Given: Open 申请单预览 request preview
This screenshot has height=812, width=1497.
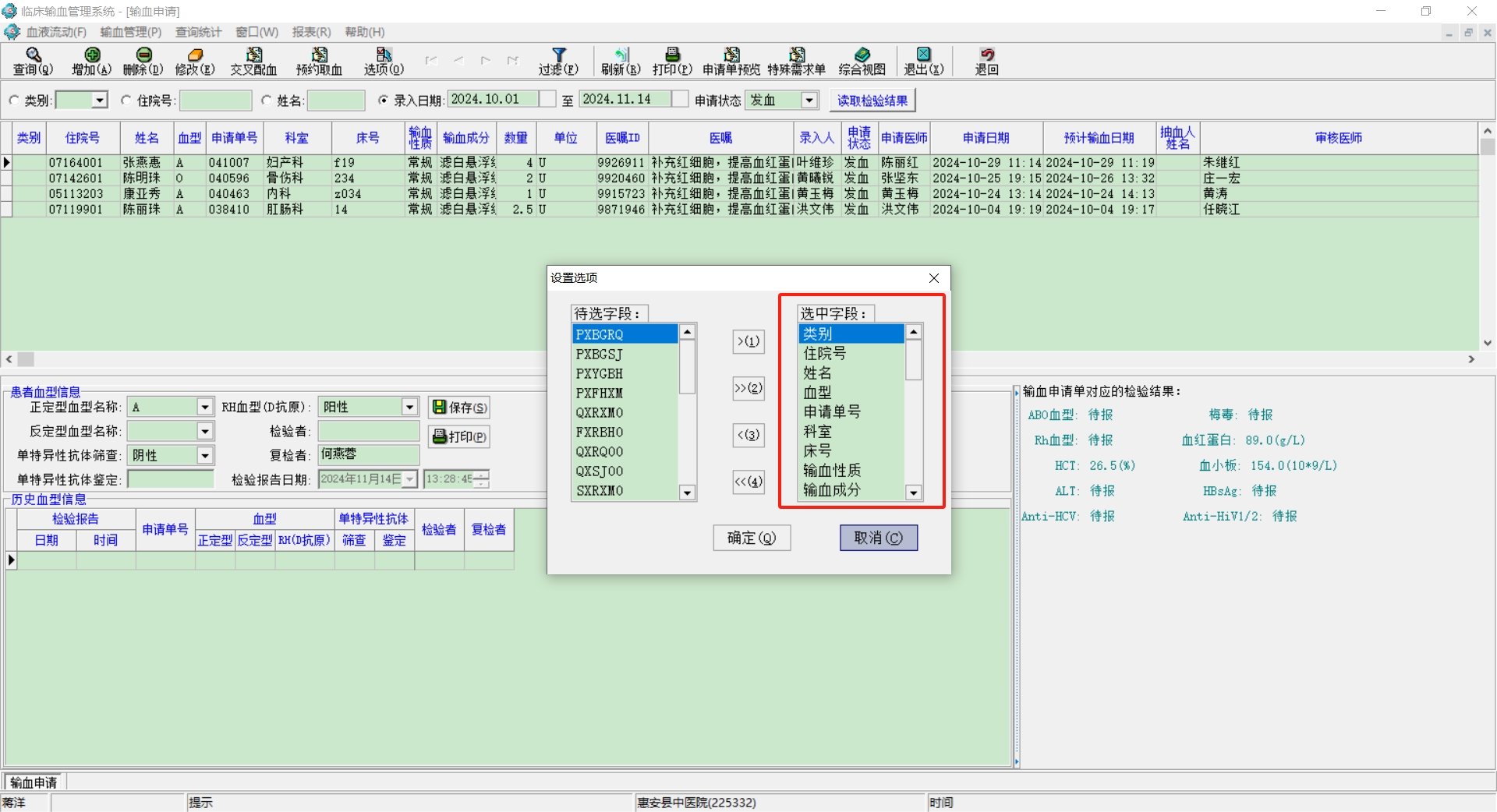Looking at the screenshot, I should [x=731, y=61].
